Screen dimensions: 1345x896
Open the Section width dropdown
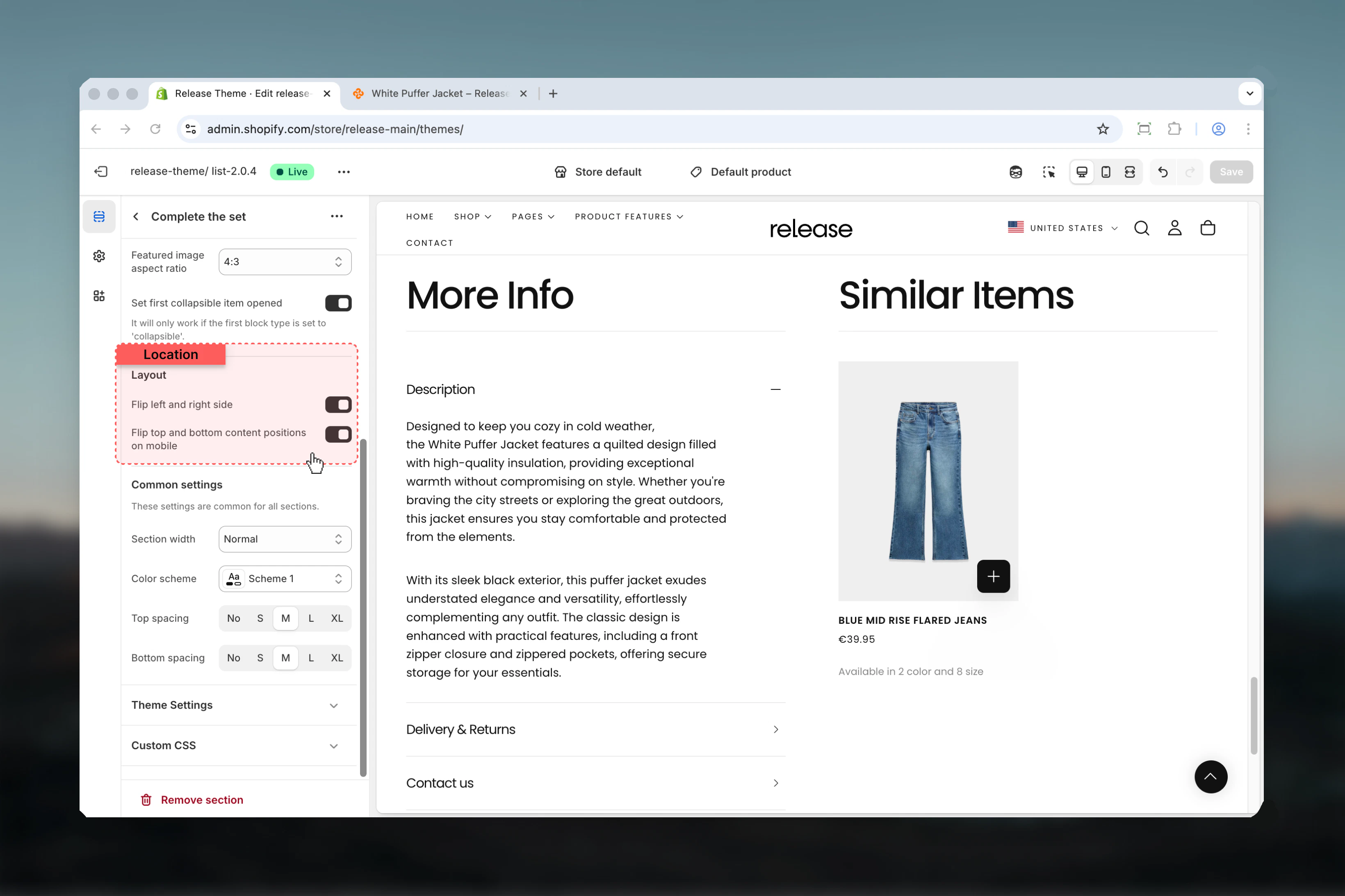click(x=285, y=539)
